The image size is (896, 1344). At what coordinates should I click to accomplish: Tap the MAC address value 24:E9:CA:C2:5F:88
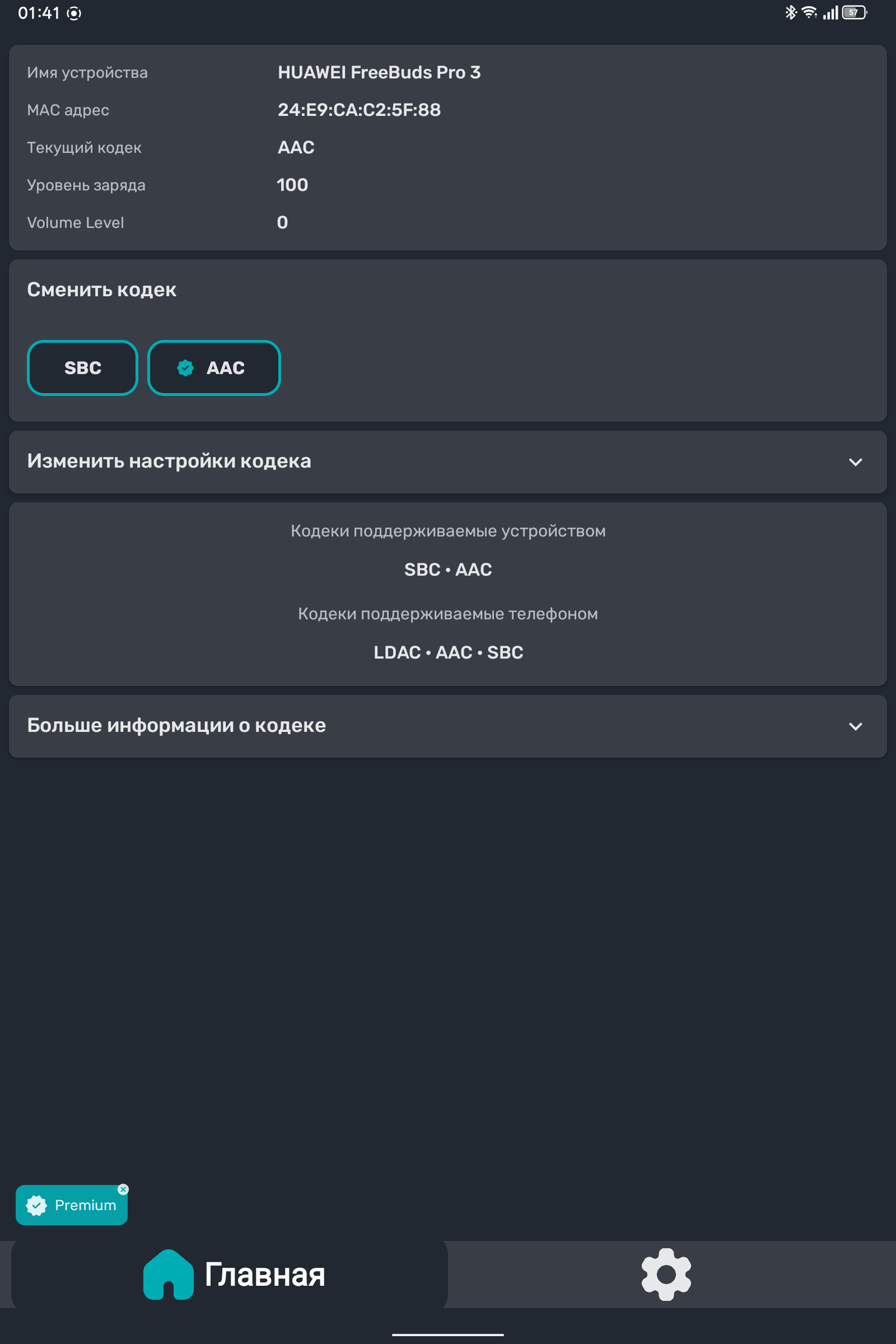(360, 110)
